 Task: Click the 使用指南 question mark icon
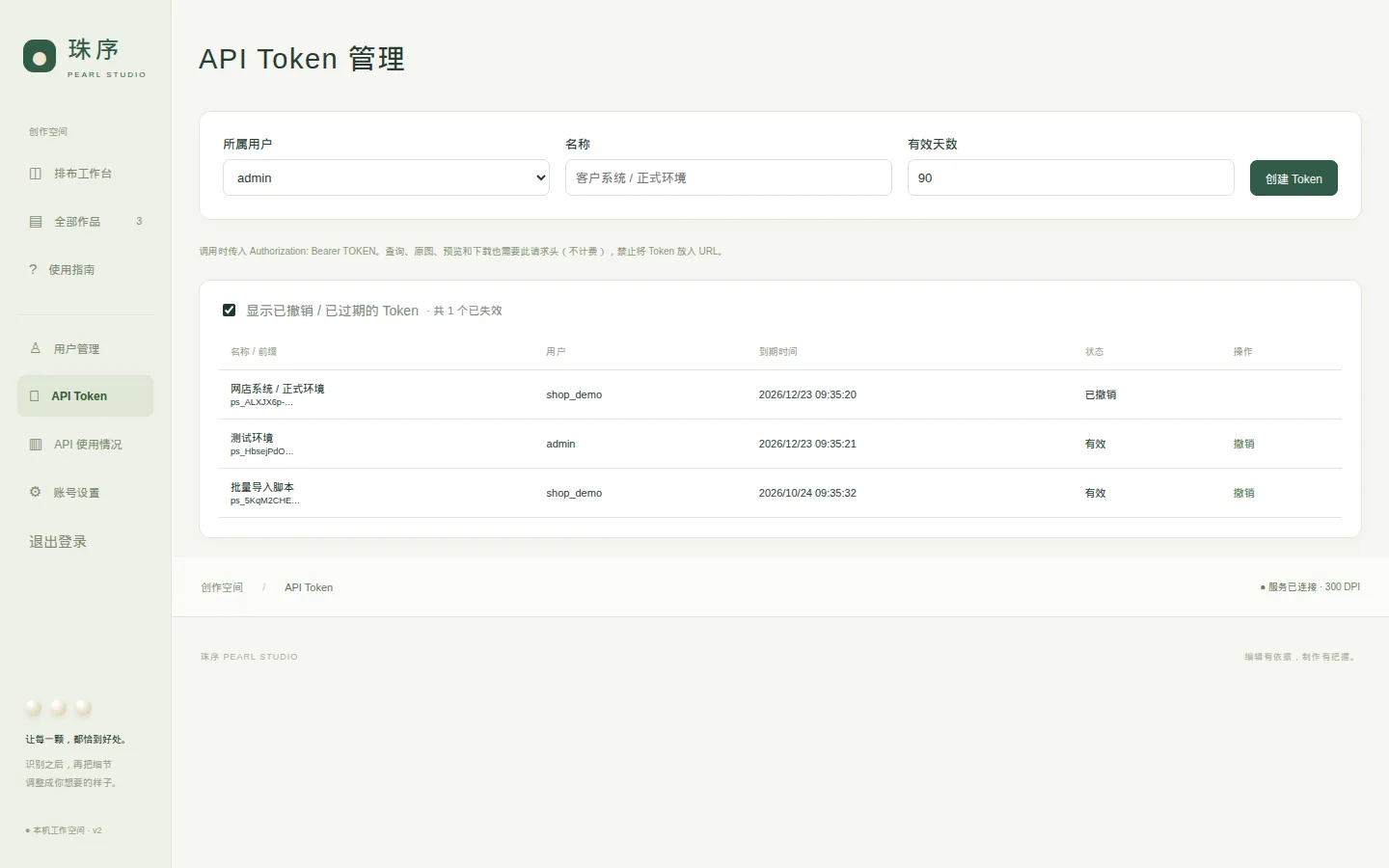(33, 269)
